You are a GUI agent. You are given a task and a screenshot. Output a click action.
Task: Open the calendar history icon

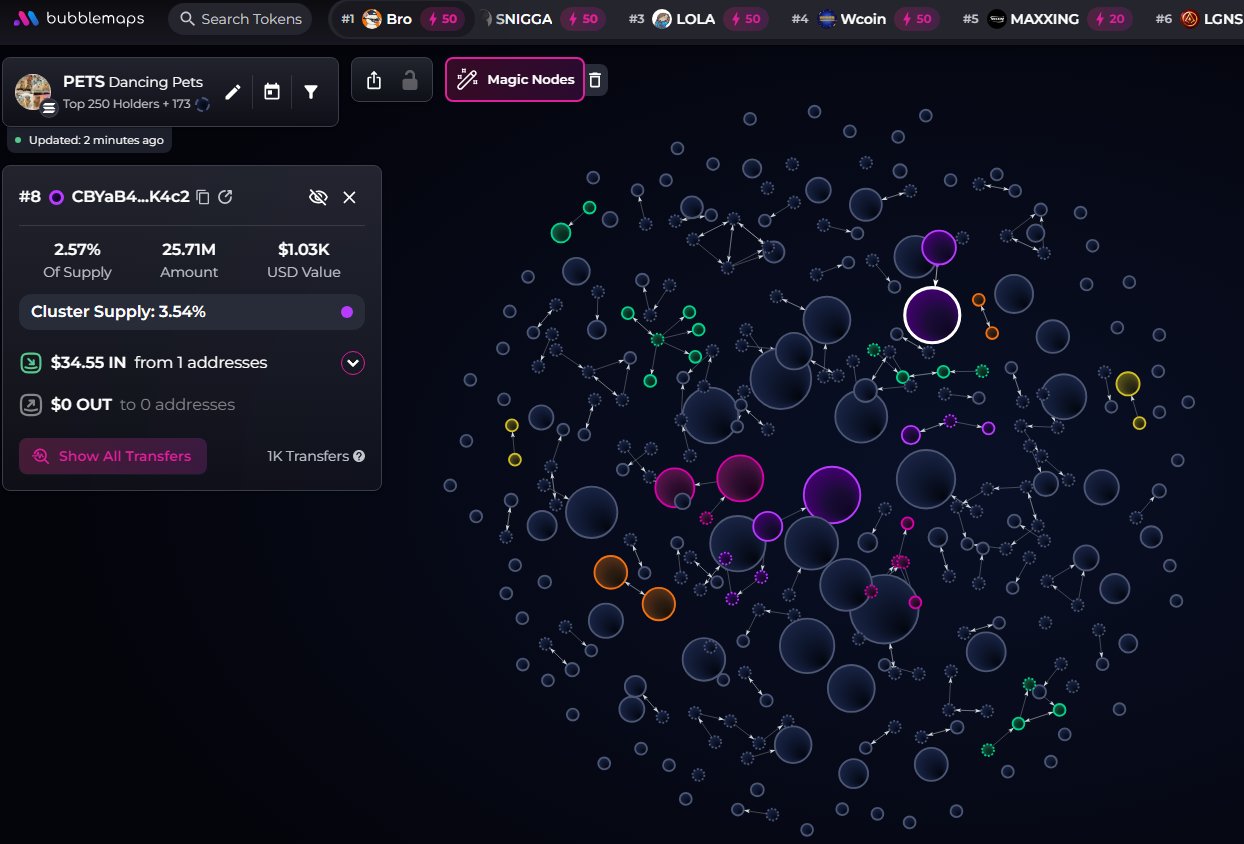tap(272, 92)
